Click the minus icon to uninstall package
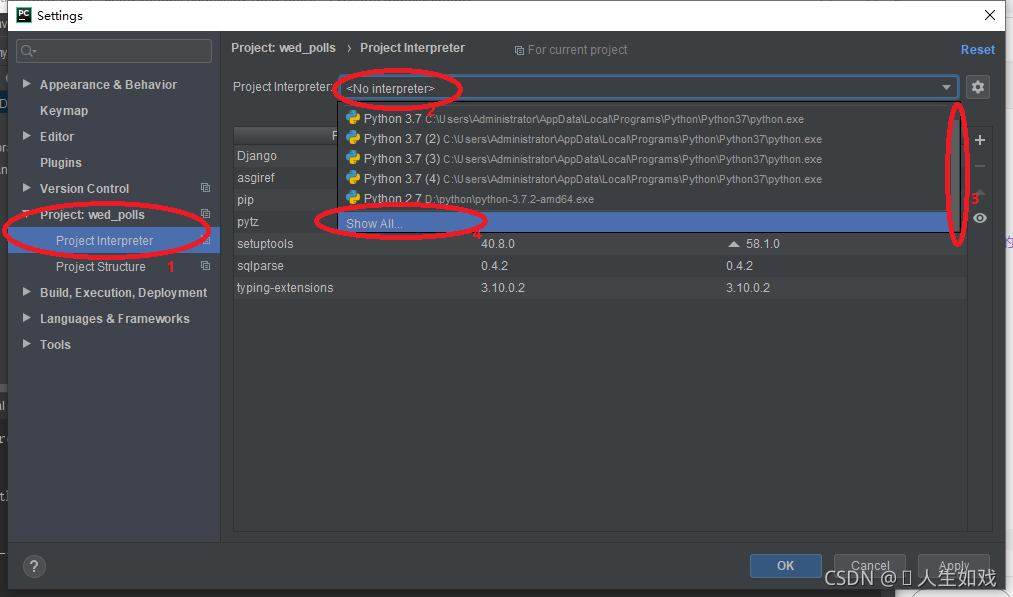The width and height of the screenshot is (1013, 597). click(979, 166)
